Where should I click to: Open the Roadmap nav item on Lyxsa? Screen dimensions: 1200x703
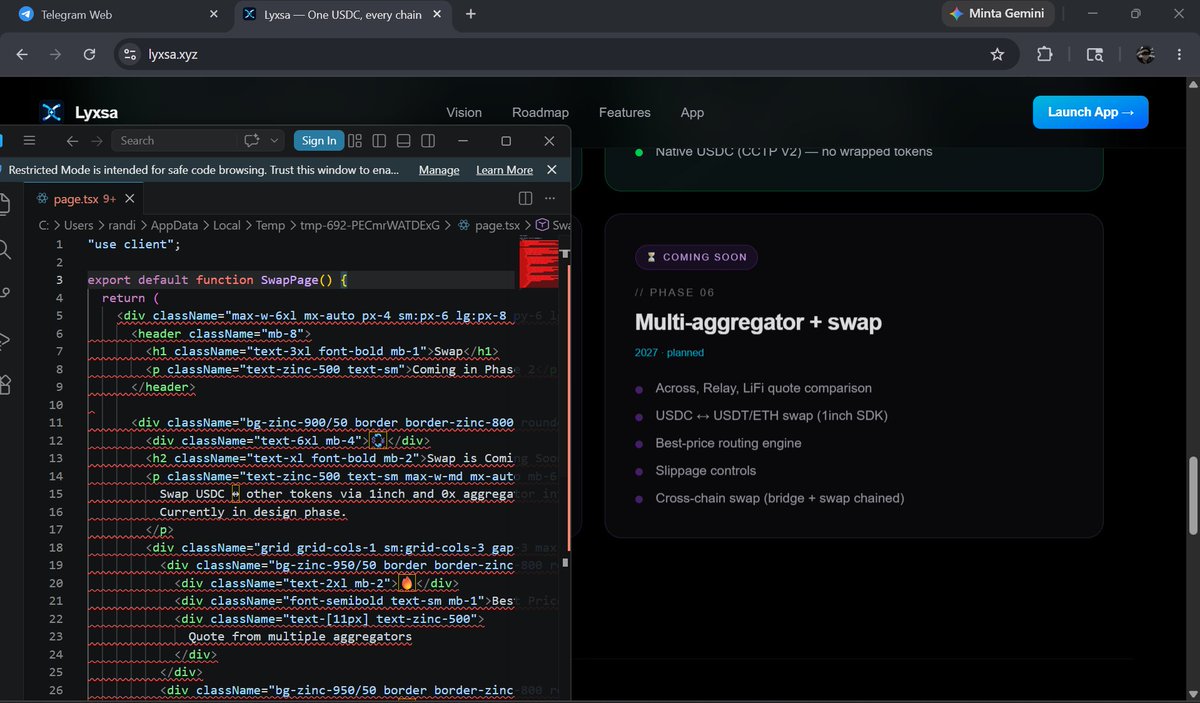540,112
